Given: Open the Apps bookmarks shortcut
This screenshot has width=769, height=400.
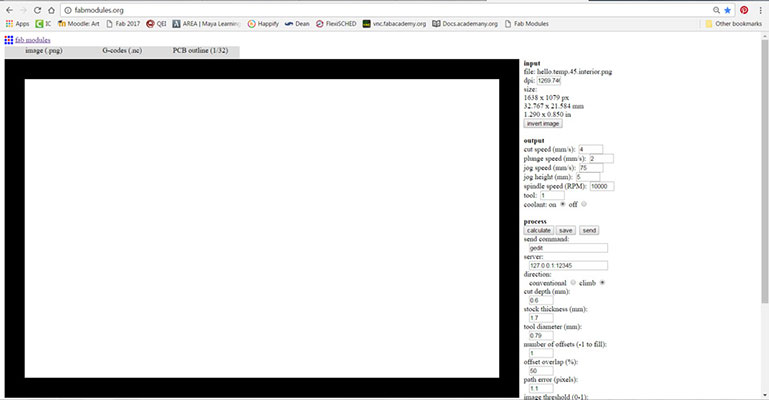Looking at the screenshot, I should coord(17,24).
